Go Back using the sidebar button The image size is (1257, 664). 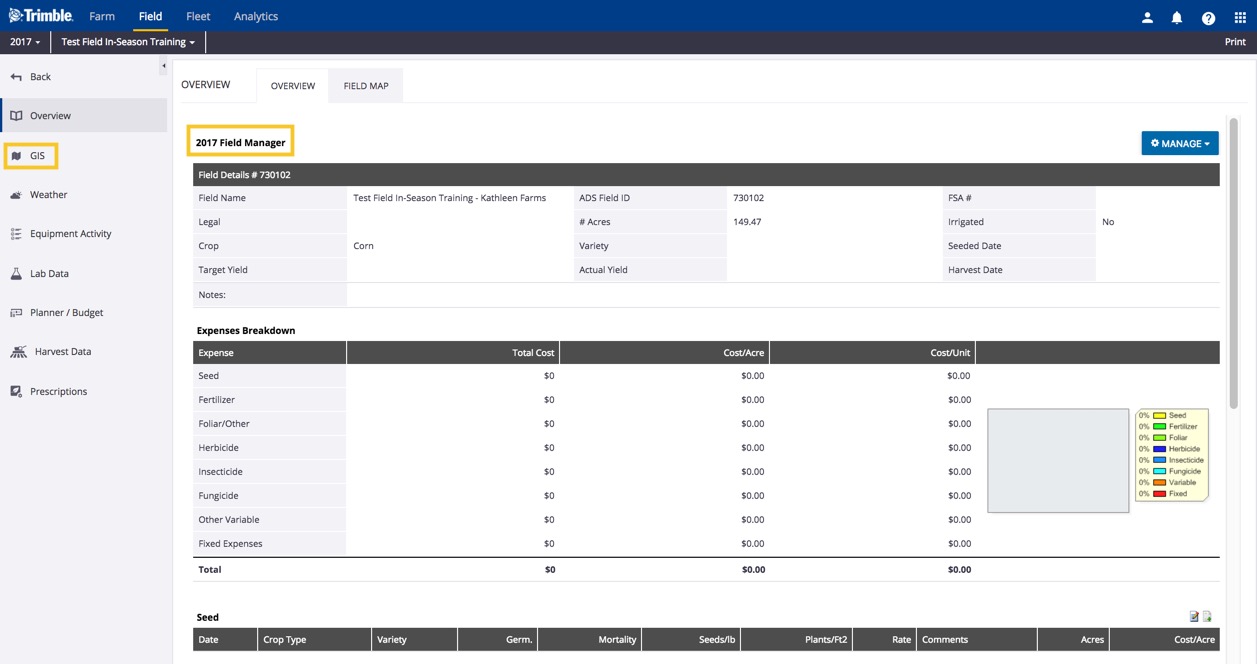click(40, 77)
